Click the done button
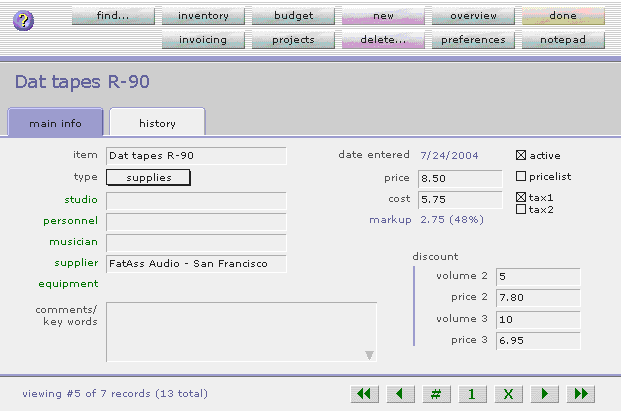This screenshot has height=411, width=621. (x=563, y=16)
